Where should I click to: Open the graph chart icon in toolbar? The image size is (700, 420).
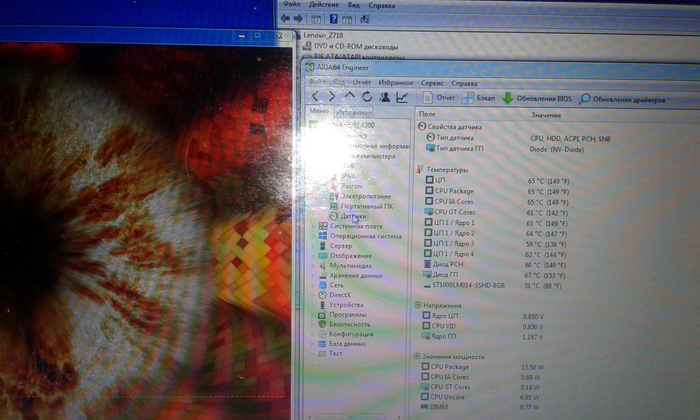(402, 97)
